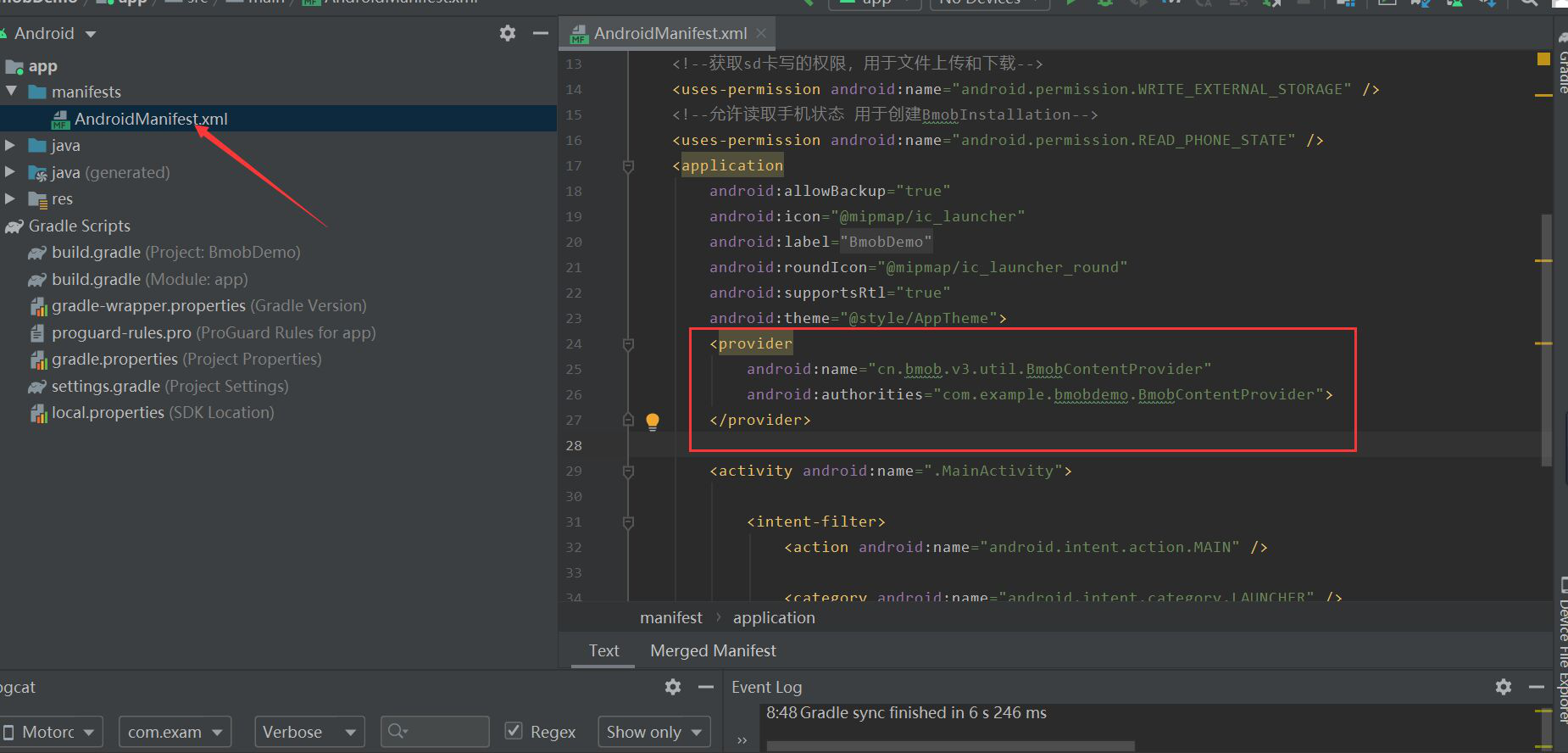Click the closing provider tag on line 27

[x=760, y=420]
